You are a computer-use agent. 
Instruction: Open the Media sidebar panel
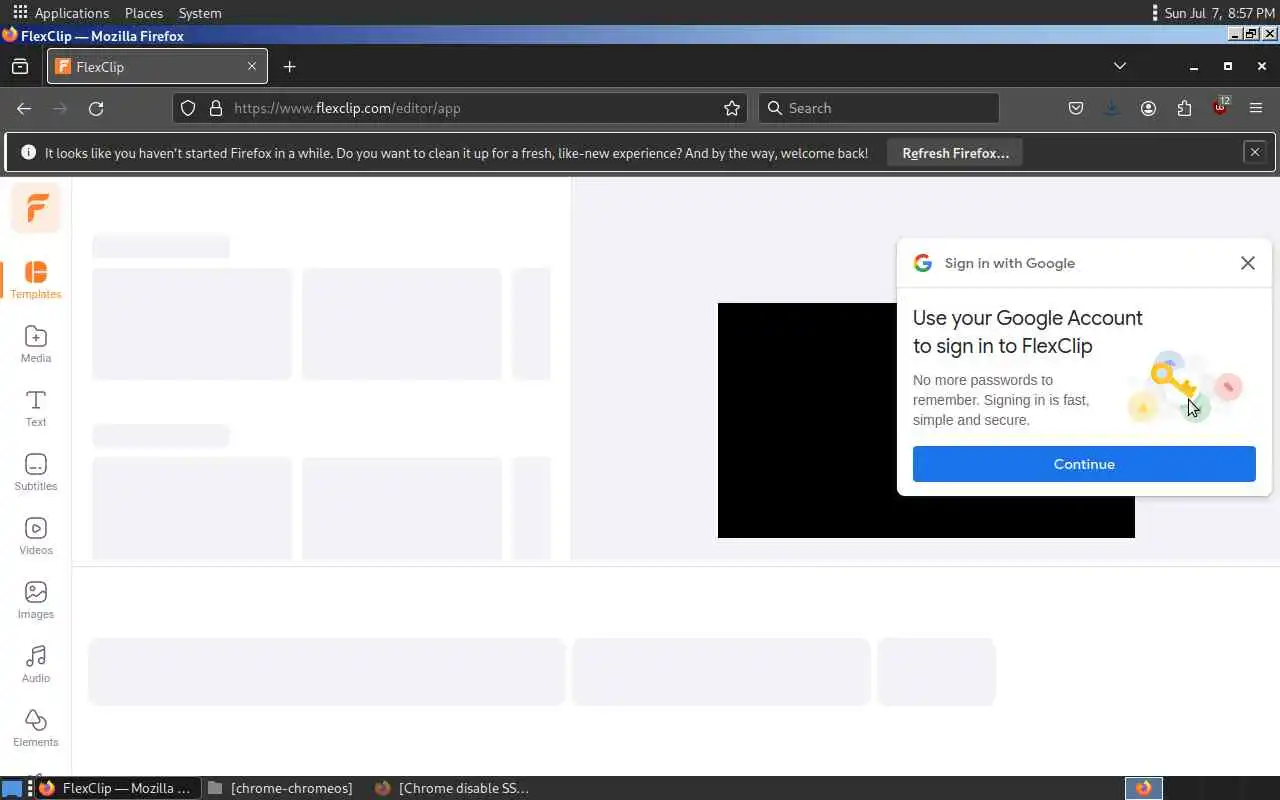click(x=36, y=344)
